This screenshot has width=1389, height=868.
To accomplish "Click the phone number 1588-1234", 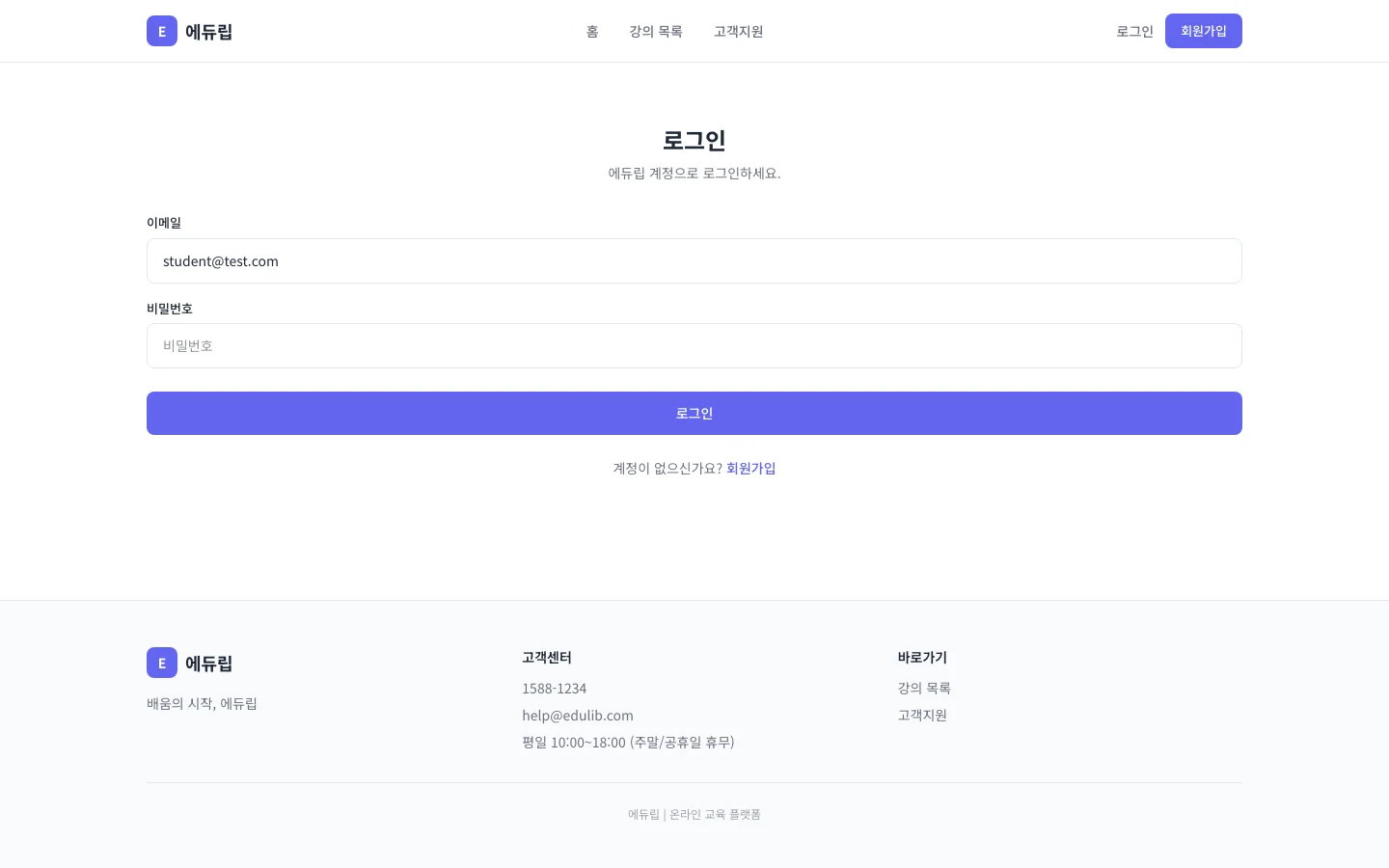I will click(x=554, y=688).
